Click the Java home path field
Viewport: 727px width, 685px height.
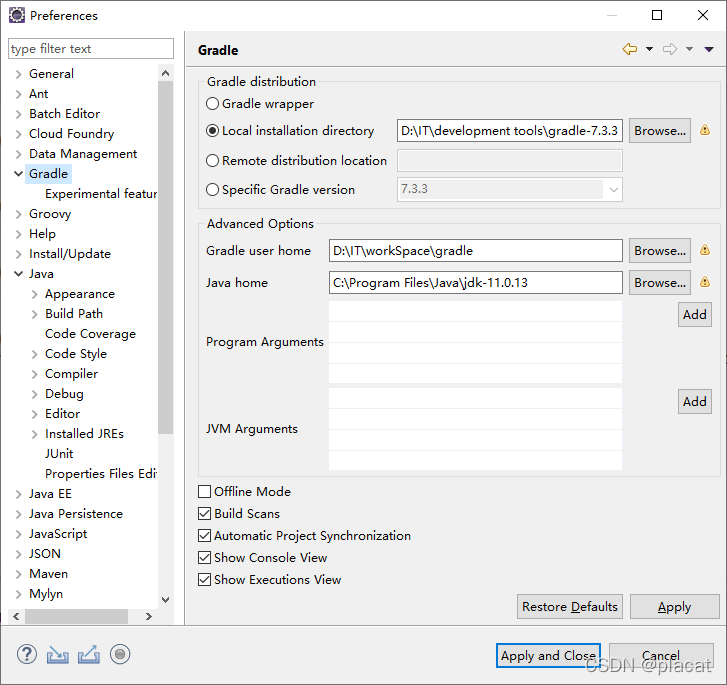click(x=476, y=282)
